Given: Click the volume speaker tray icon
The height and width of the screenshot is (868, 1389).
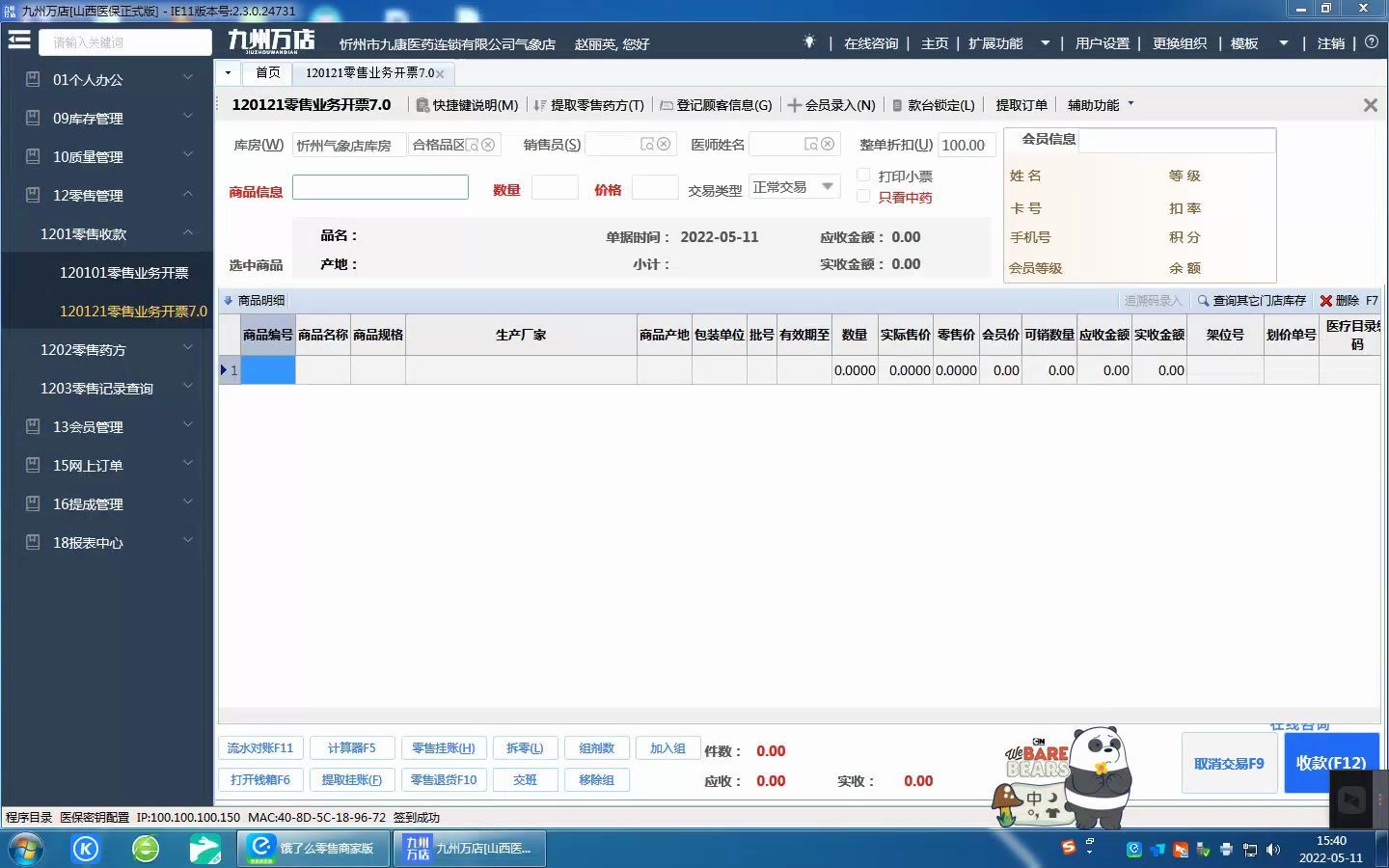Looking at the screenshot, I should point(1273,850).
